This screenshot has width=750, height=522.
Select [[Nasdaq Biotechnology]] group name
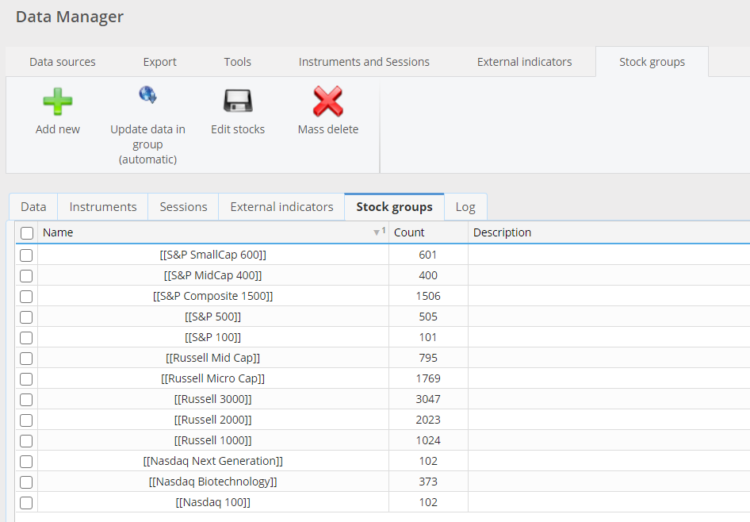click(213, 481)
